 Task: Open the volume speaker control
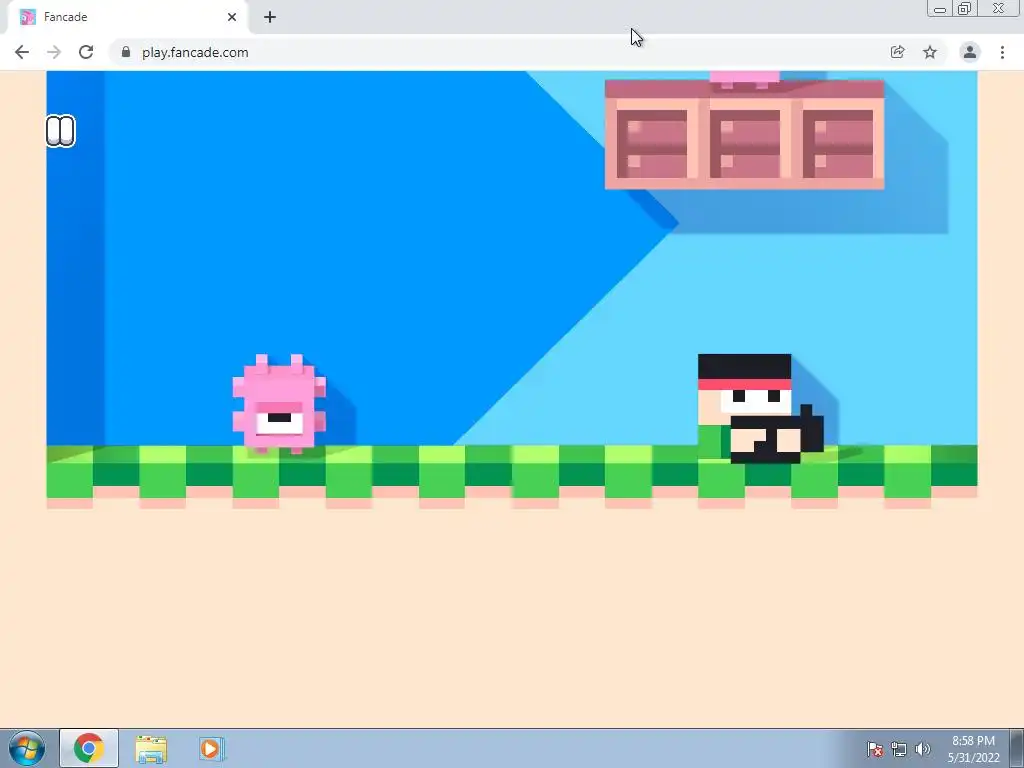point(923,749)
